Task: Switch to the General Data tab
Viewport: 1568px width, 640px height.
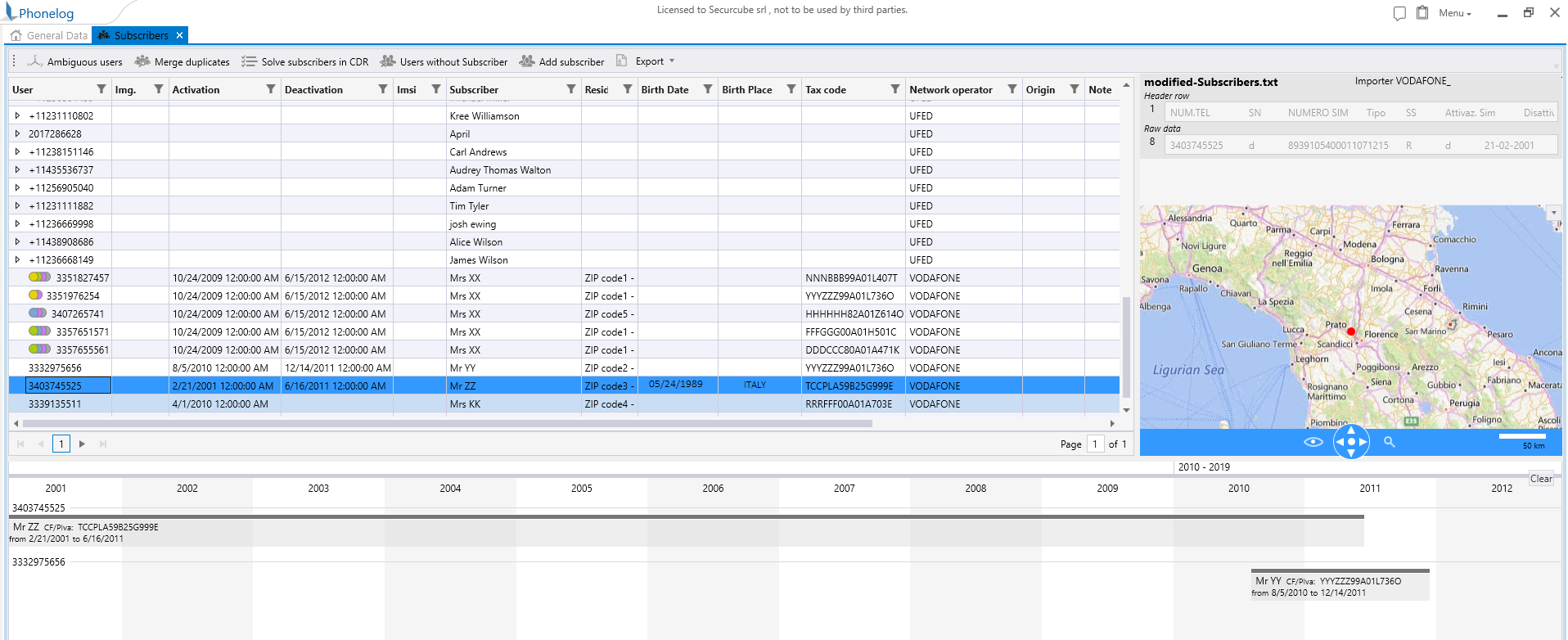Action: (x=49, y=35)
